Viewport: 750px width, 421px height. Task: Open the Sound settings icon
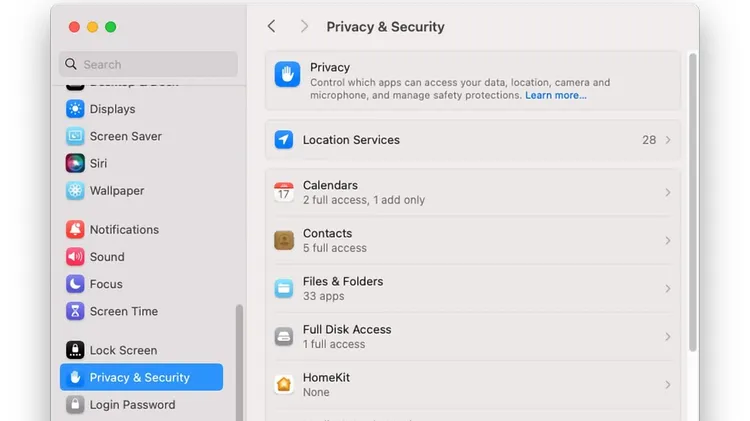tap(75, 257)
